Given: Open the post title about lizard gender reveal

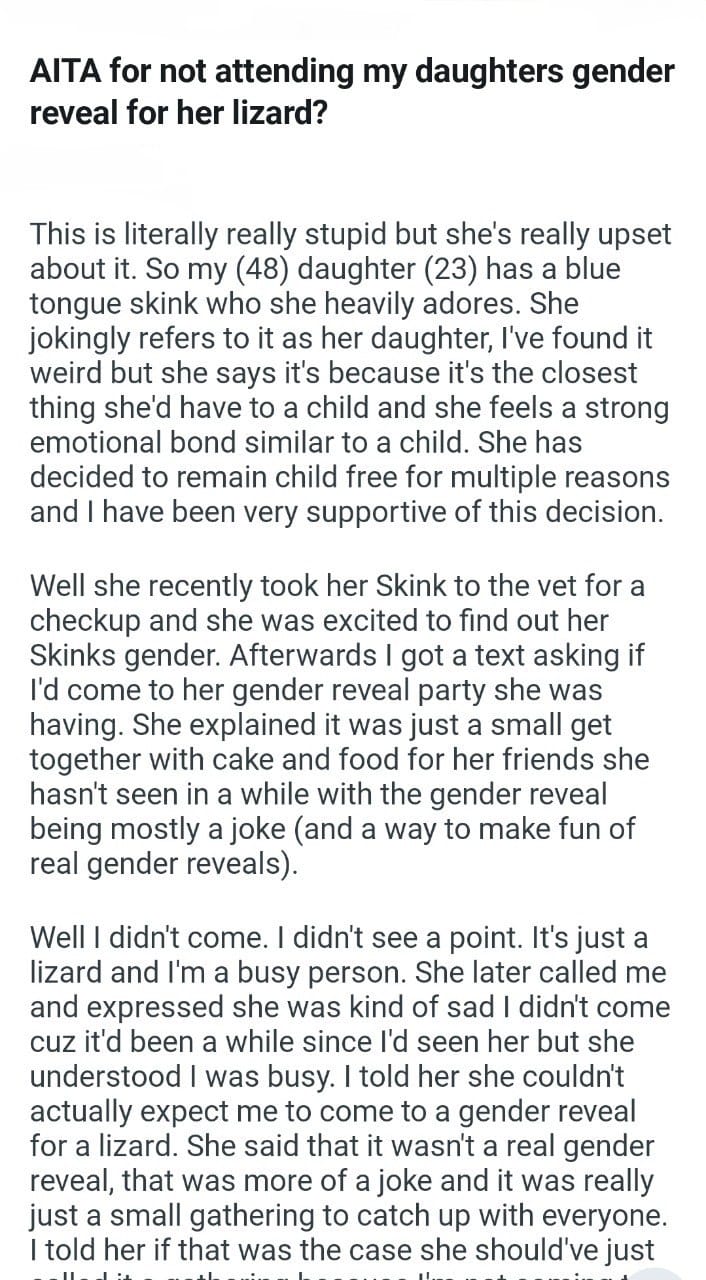Looking at the screenshot, I should point(352,91).
